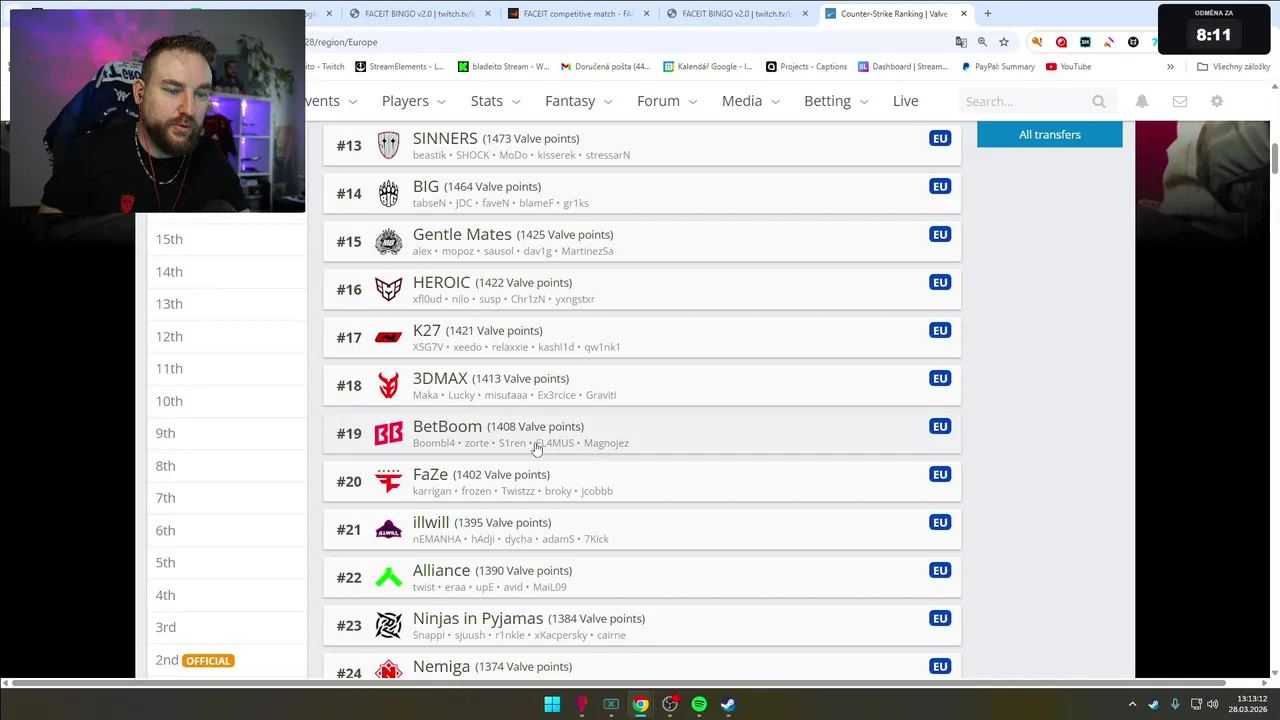
Task: Bookmark this page with the star icon
Action: [x=1004, y=42]
